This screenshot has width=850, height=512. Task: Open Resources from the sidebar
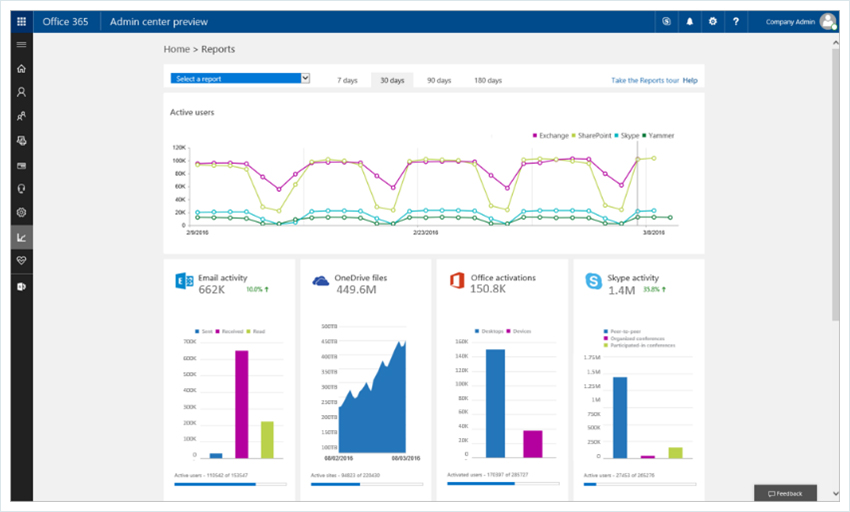21,140
